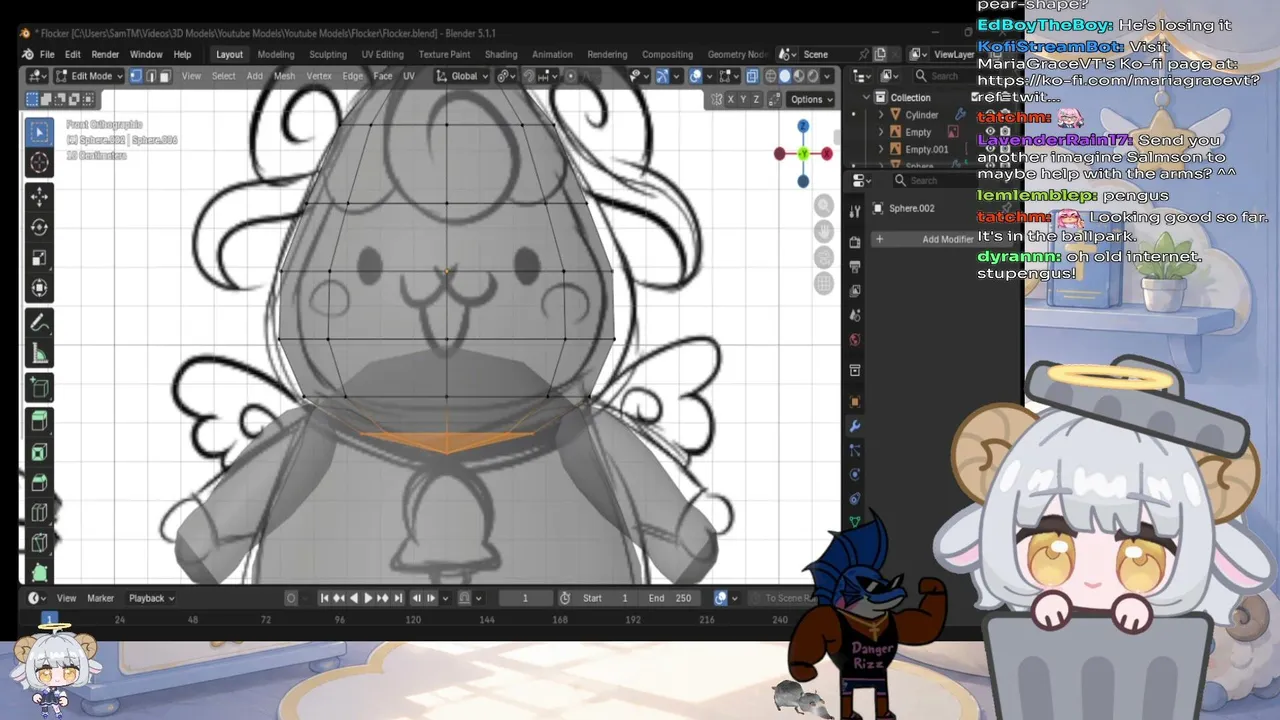Activate the Transform tool
Image resolution: width=1280 pixels, height=720 pixels.
[x=39, y=288]
